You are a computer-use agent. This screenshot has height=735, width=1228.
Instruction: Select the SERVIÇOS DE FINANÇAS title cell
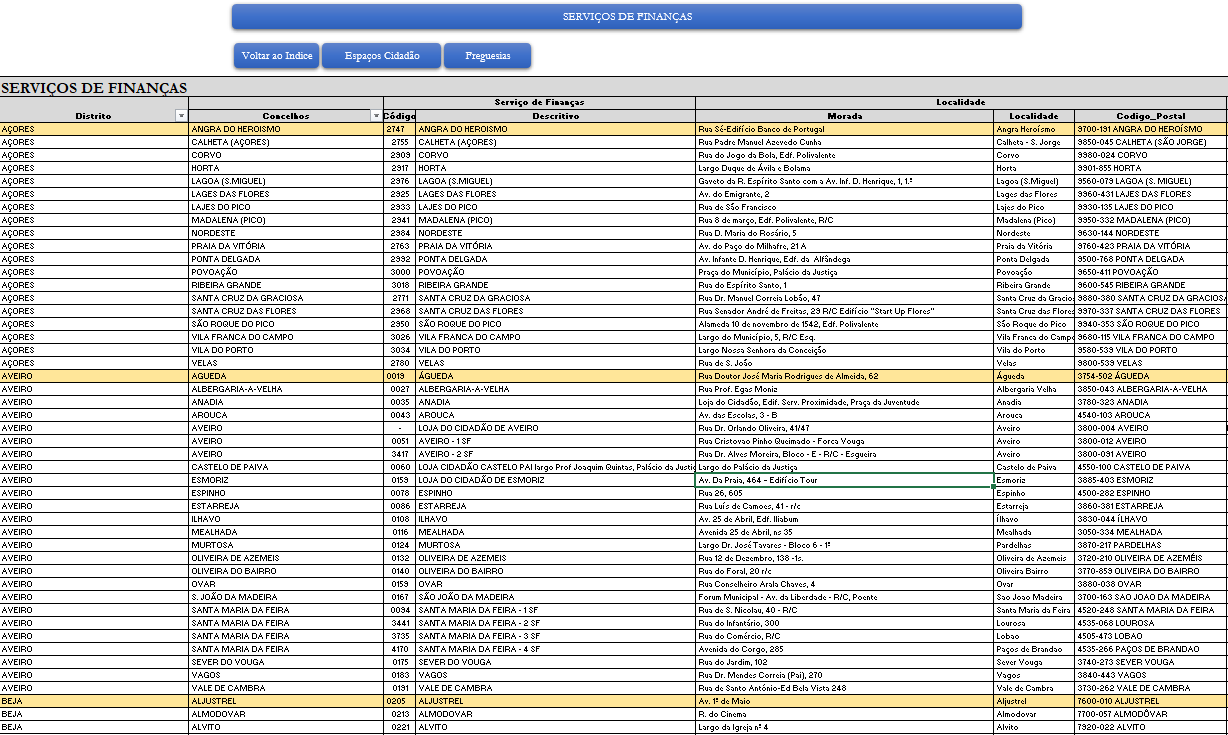(x=94, y=88)
